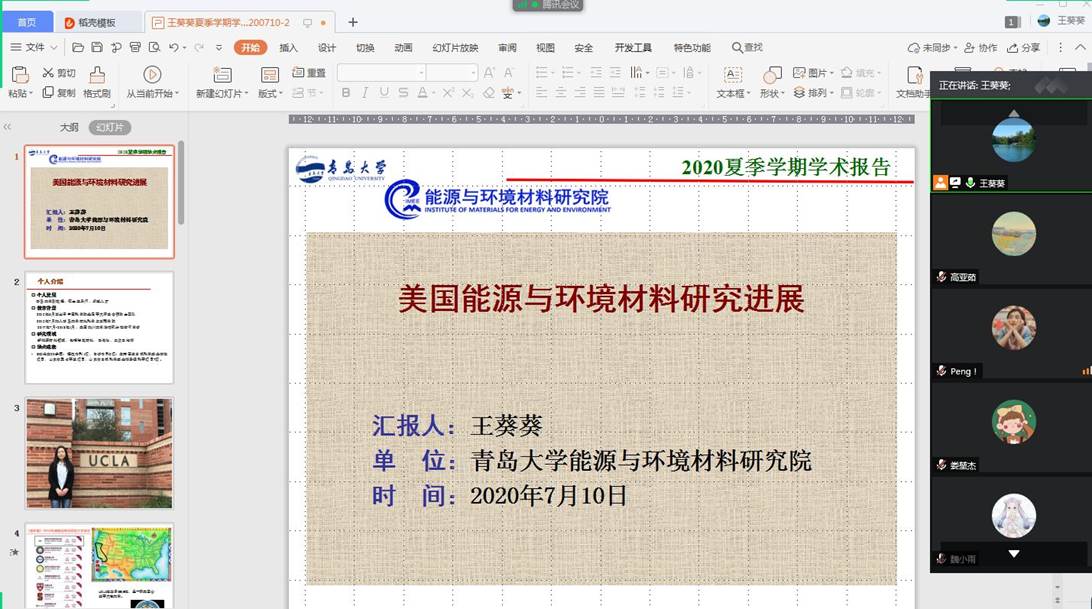Expand the Layout (版式) dropdown
This screenshot has width=1092, height=609.
tap(270, 93)
